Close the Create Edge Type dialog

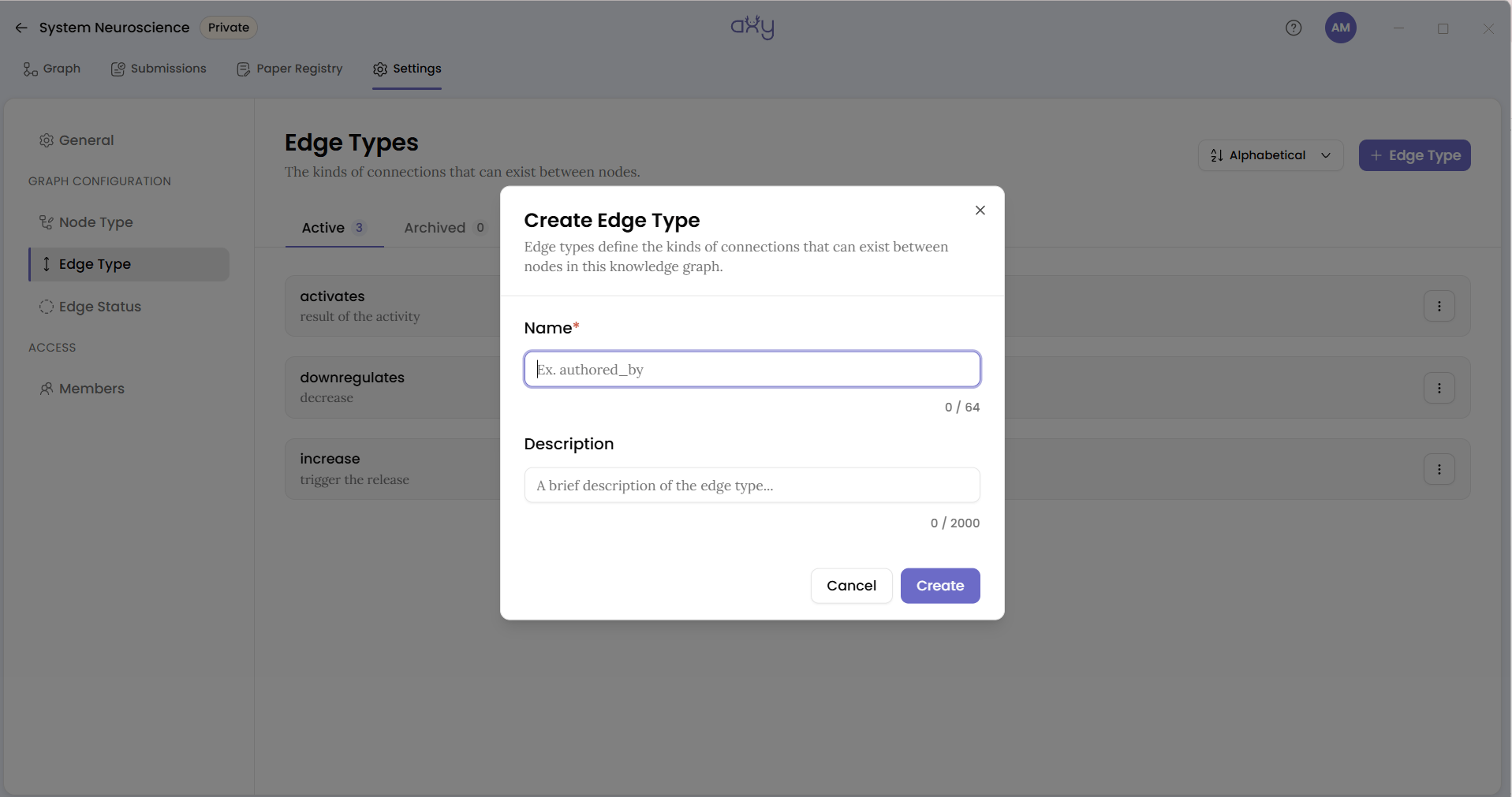[980, 210]
